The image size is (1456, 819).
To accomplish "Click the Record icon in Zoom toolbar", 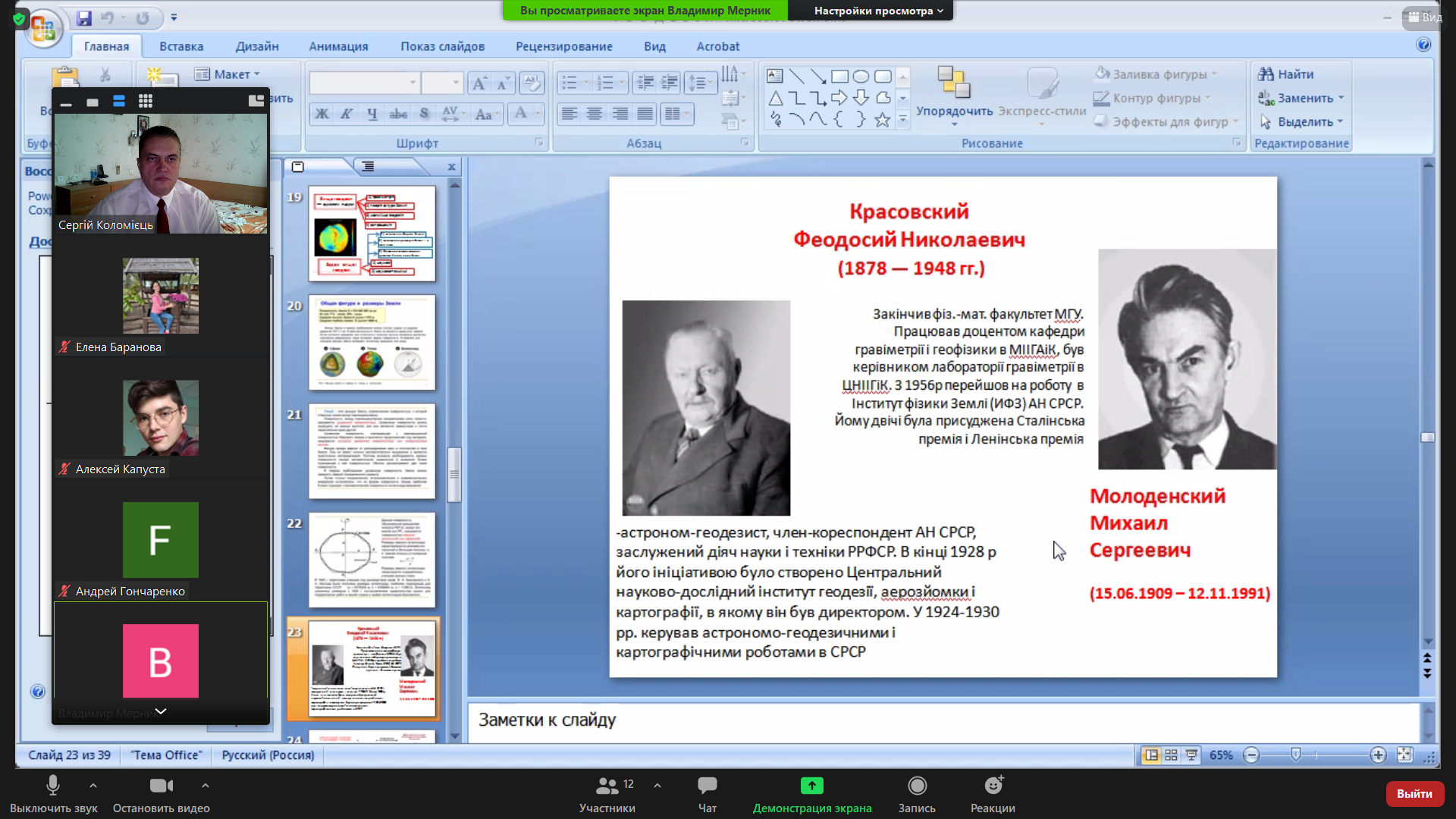I will pyautogui.click(x=917, y=786).
